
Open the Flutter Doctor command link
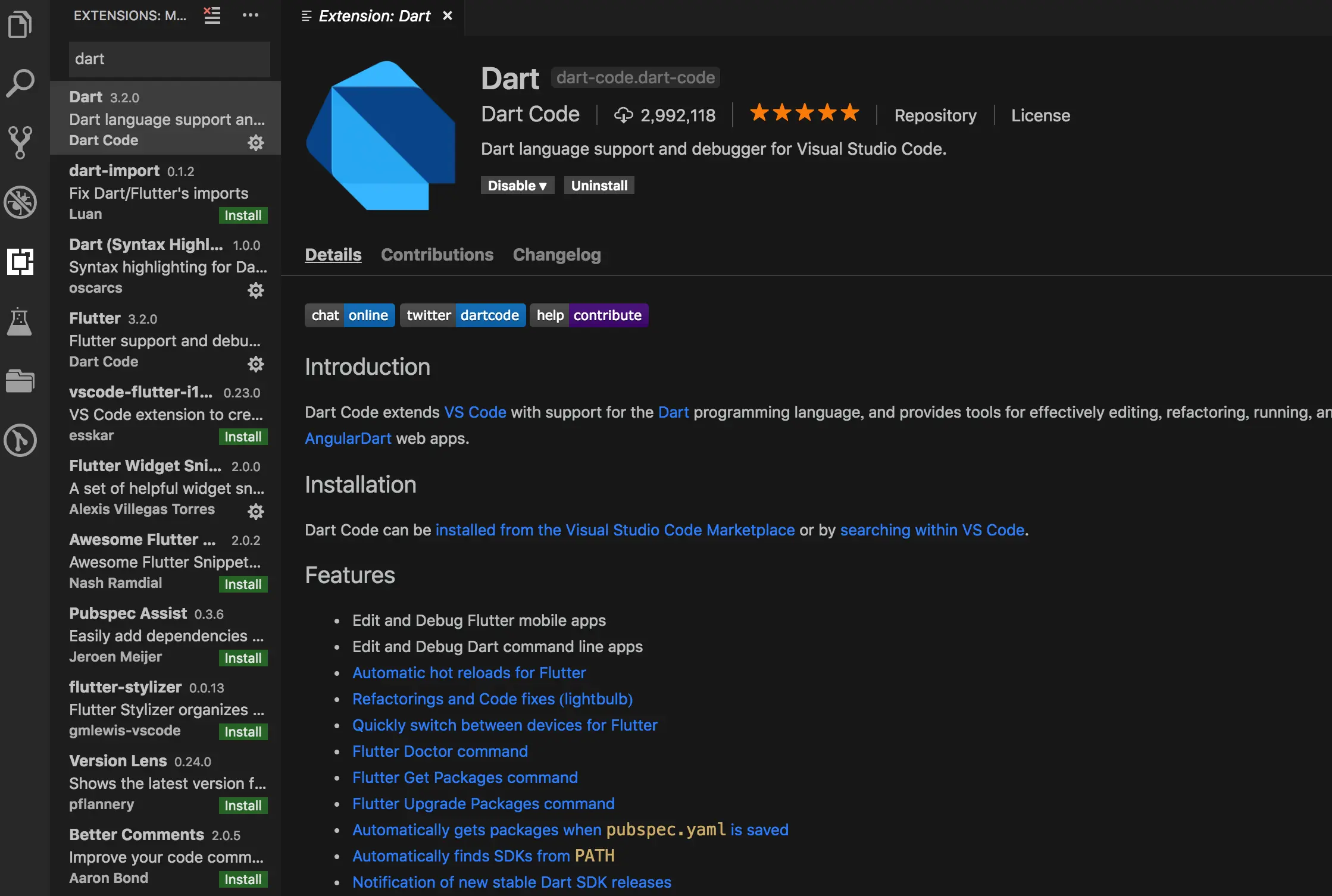pyautogui.click(x=440, y=751)
